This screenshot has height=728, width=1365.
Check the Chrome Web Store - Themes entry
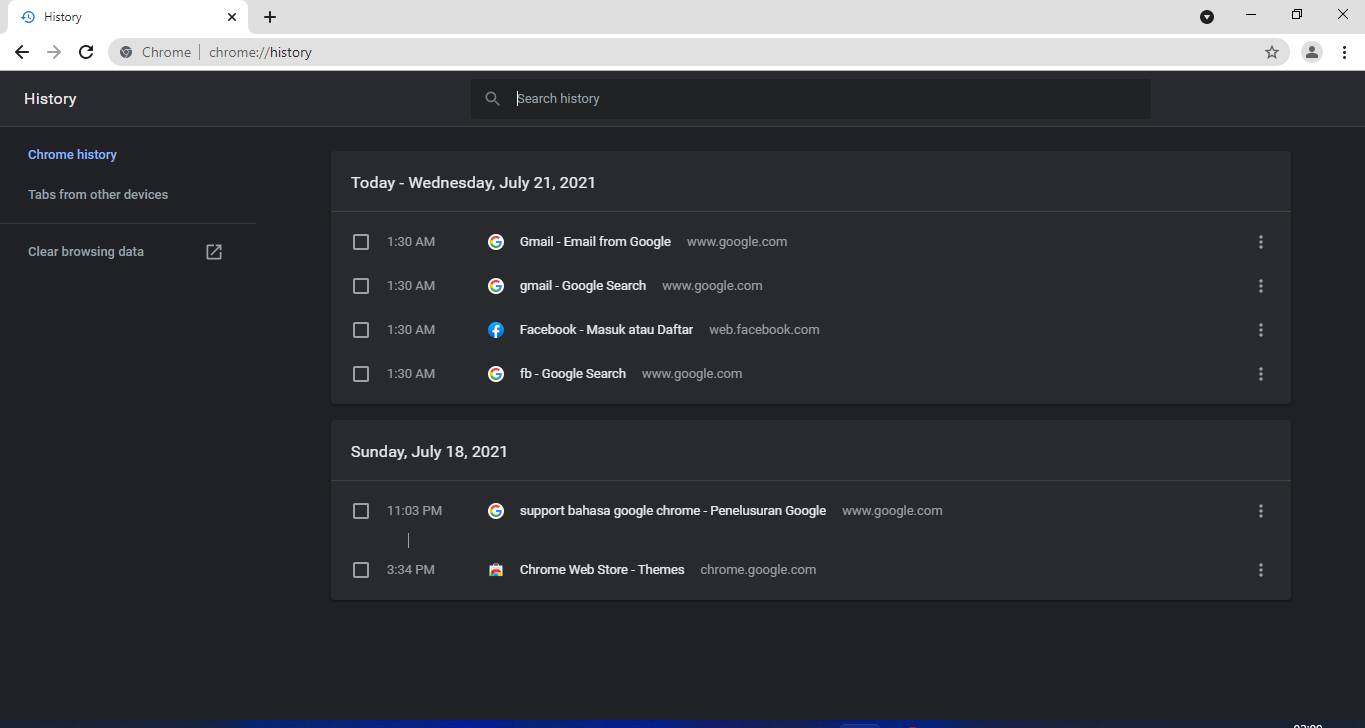(361, 569)
